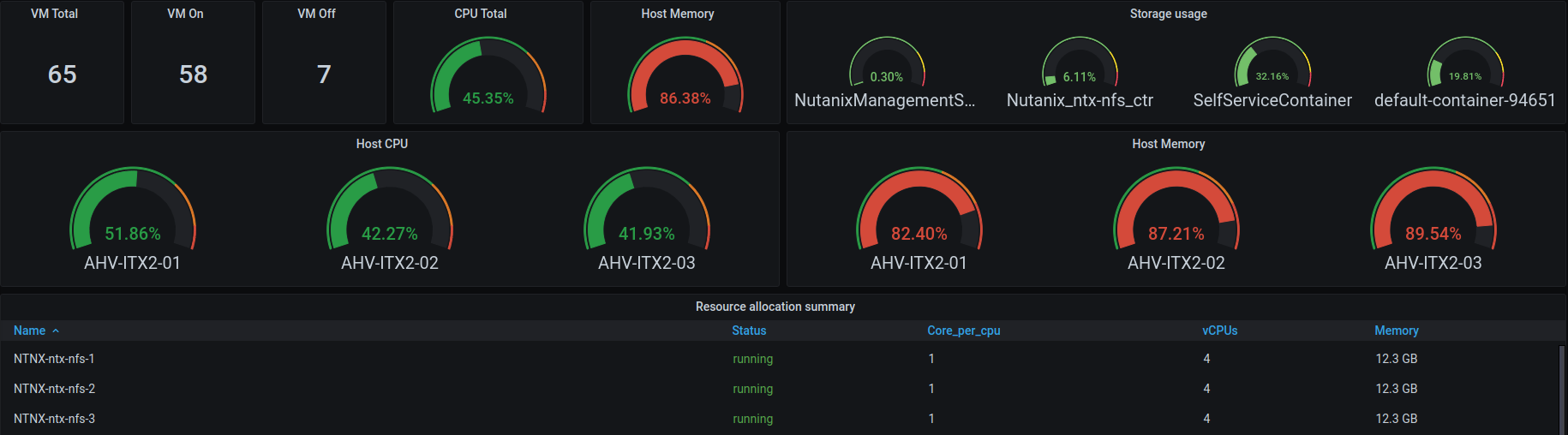1568x435 pixels.
Task: Open the Host CPU panel title menu
Action: coord(381,144)
